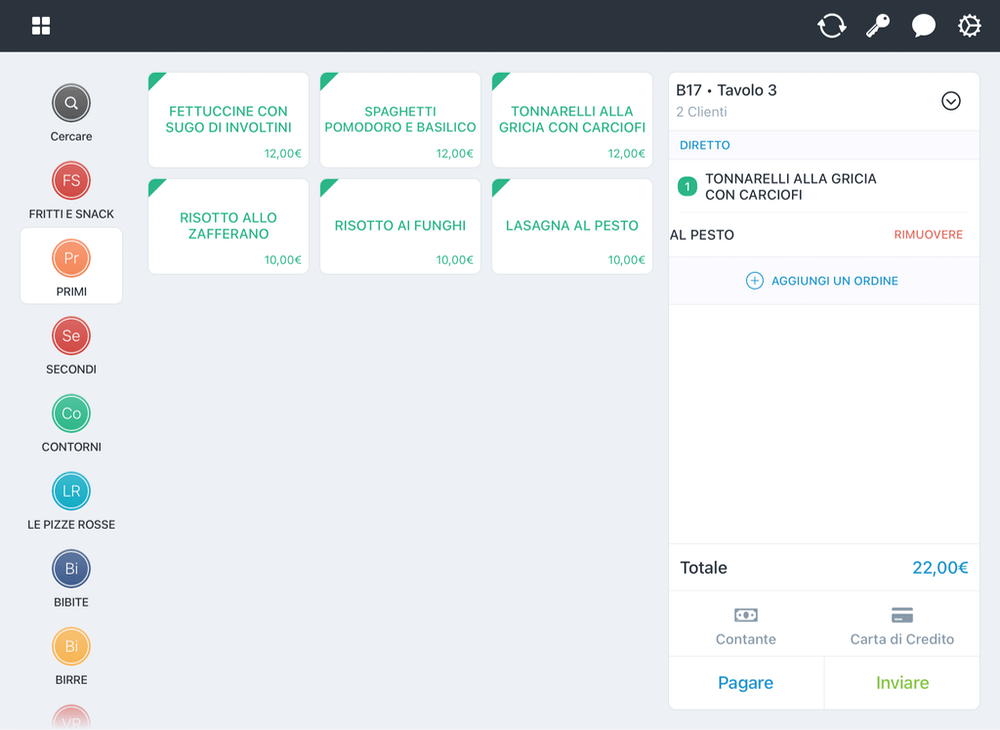This screenshot has height=730, width=1000.
Task: Add Risotto ai funghi
Action: tap(400, 226)
